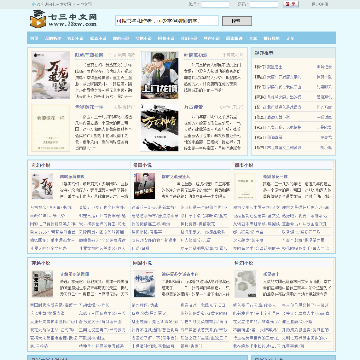This screenshot has width=360, height=360.
Task: Click the search button beside the search box
Action: pos(237,21)
